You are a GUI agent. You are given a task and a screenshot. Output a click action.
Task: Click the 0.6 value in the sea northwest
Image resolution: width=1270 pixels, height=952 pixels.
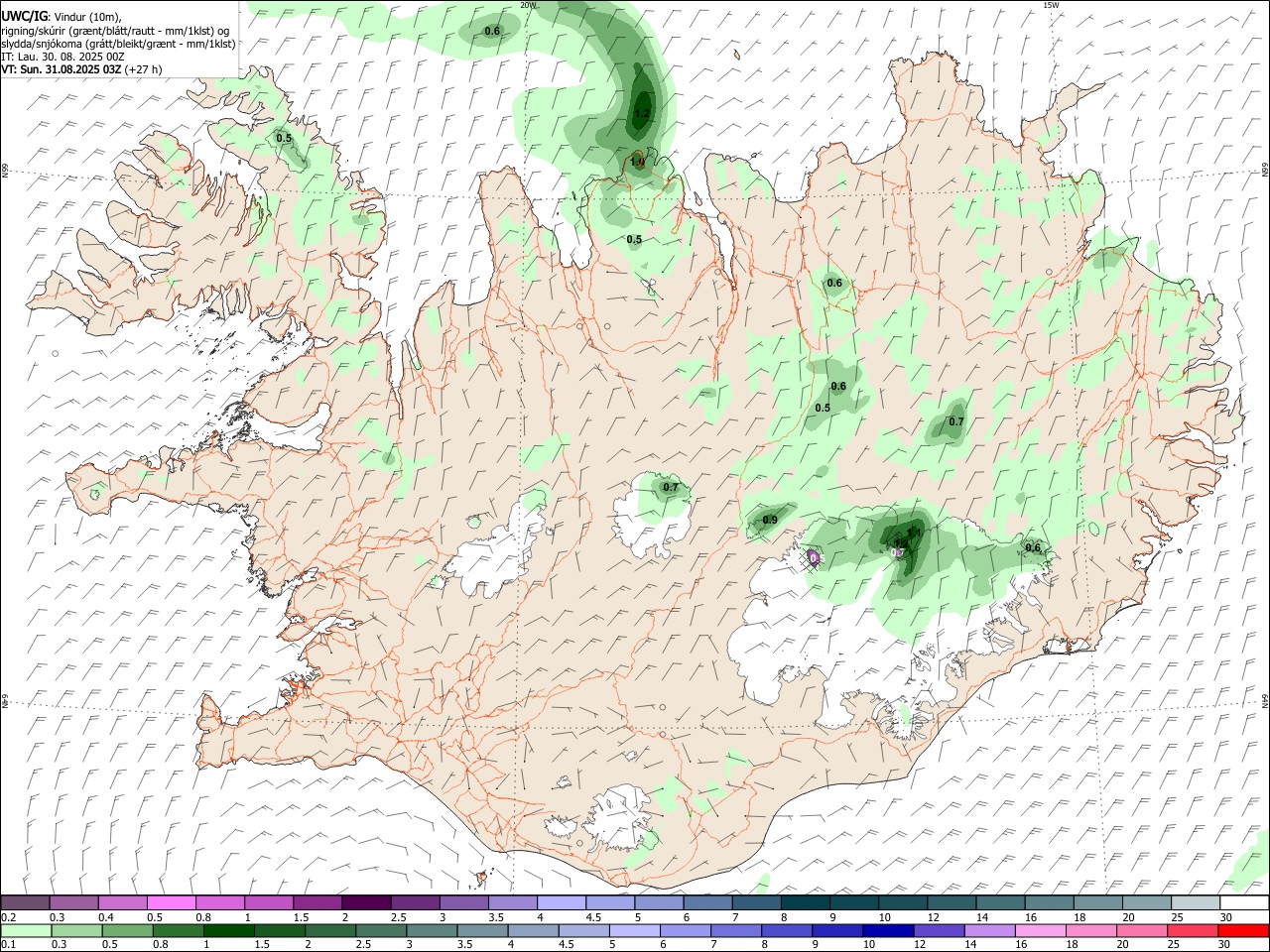coord(492,32)
